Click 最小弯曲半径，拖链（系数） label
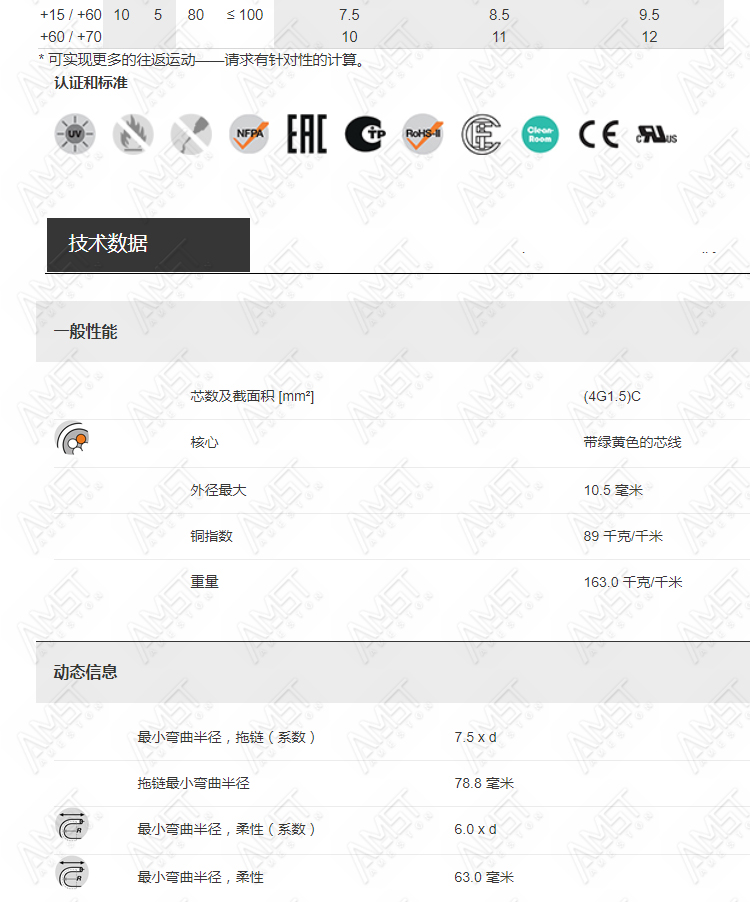 click(226, 737)
